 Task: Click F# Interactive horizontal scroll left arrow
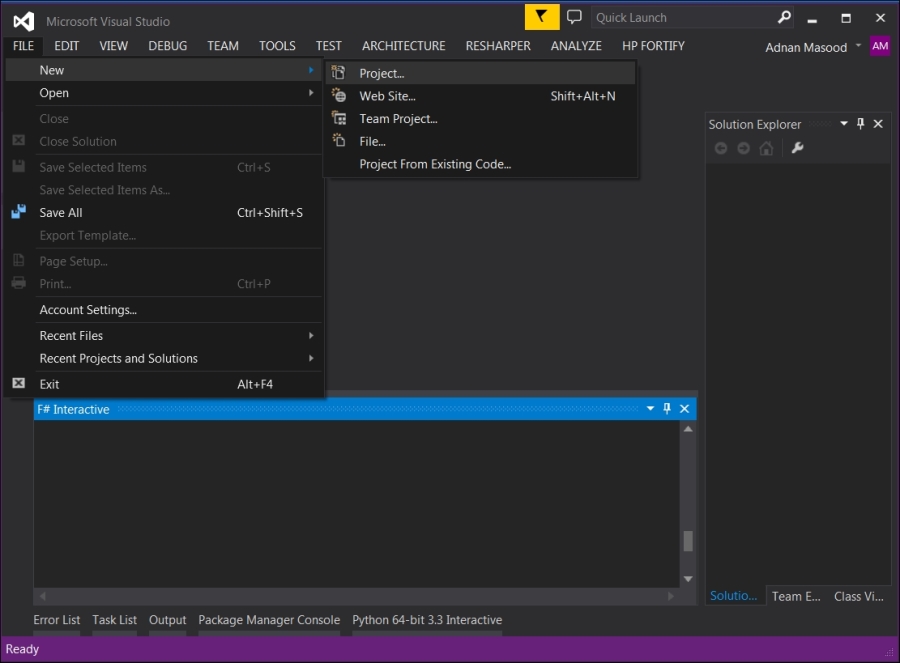point(42,596)
